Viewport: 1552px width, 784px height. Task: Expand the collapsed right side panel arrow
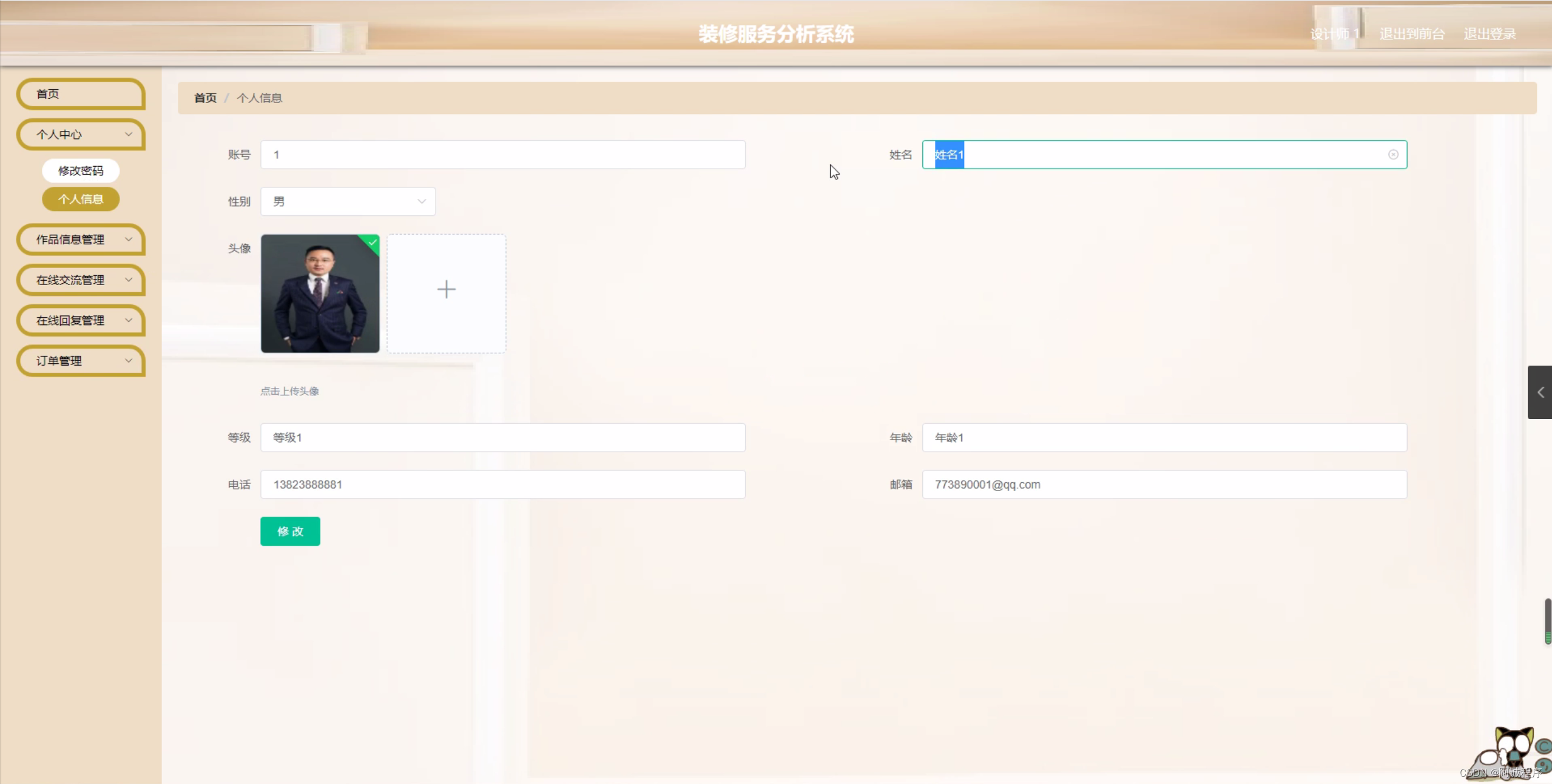[1540, 392]
